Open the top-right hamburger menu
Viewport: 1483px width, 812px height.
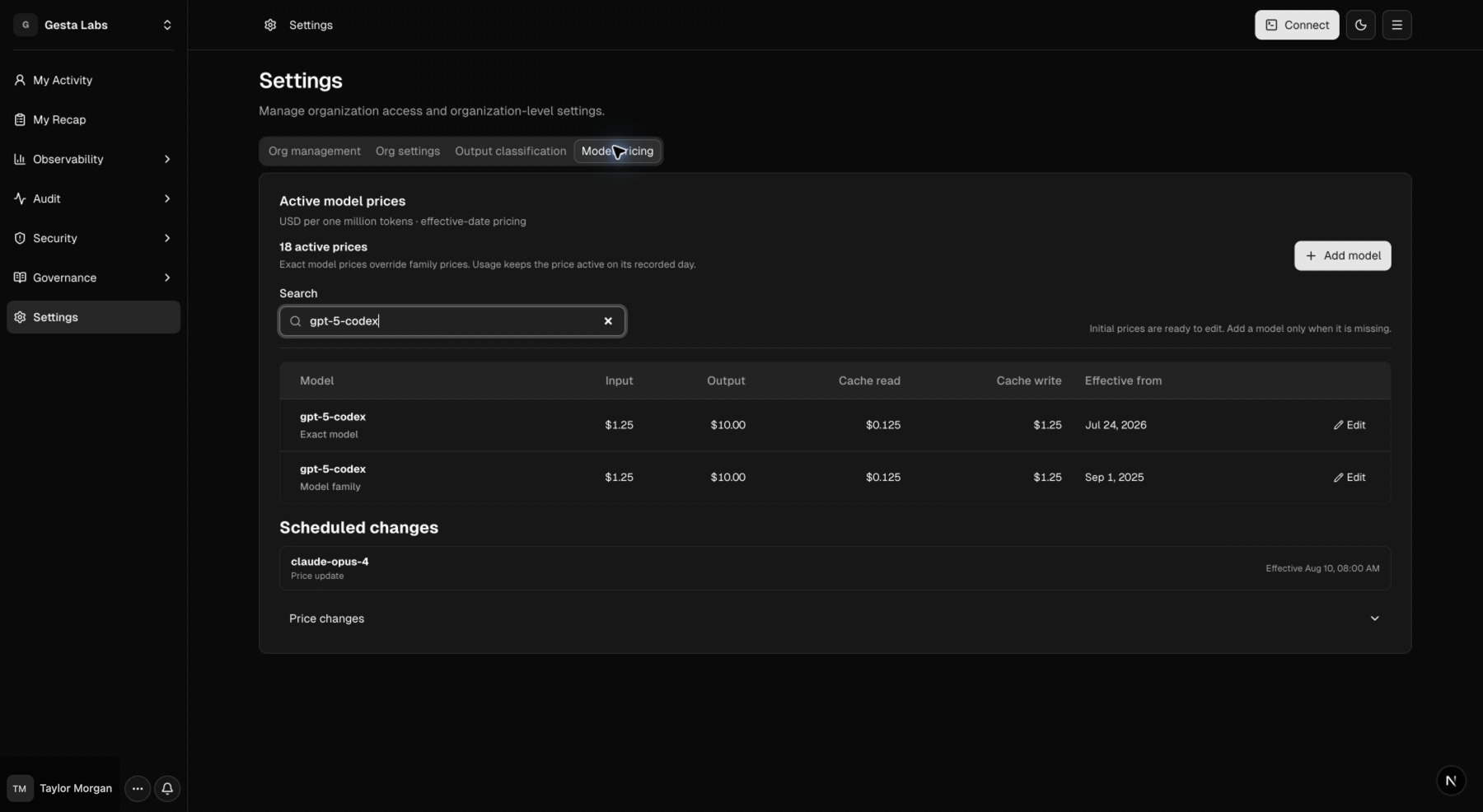point(1397,25)
